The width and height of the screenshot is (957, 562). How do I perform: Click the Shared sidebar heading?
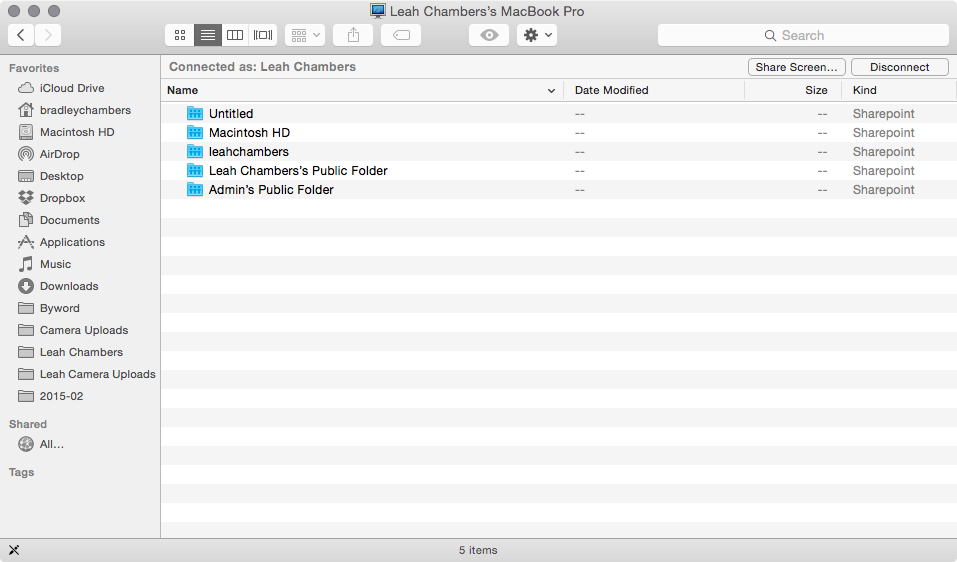click(x=27, y=423)
